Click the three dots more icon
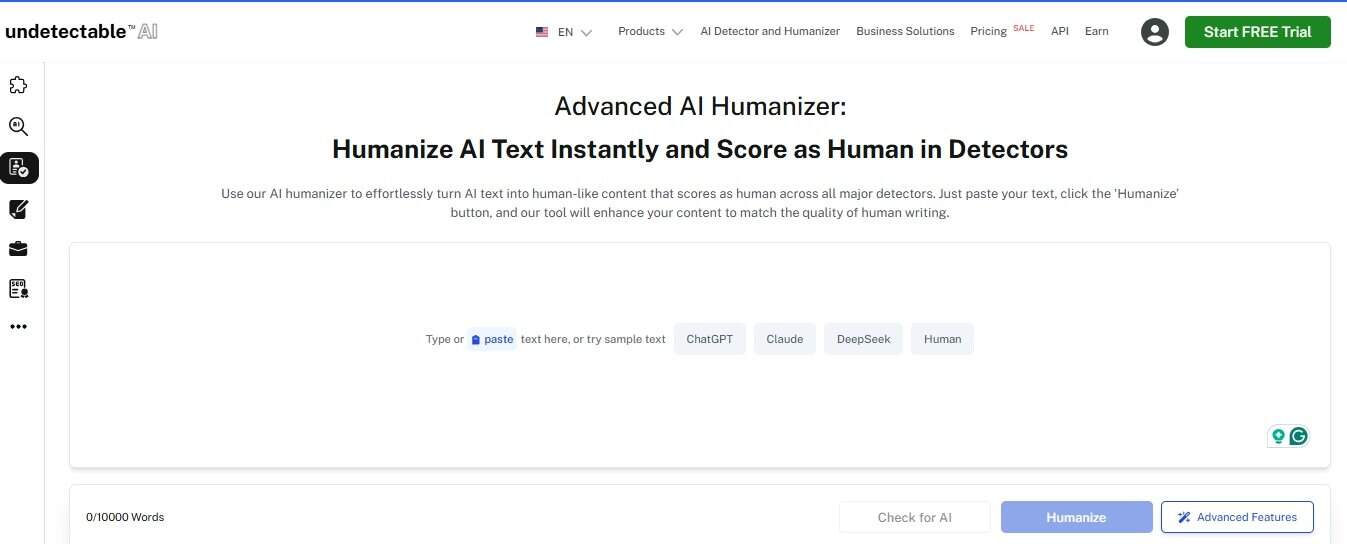Viewport: 1347px width, 544px height. 18,327
